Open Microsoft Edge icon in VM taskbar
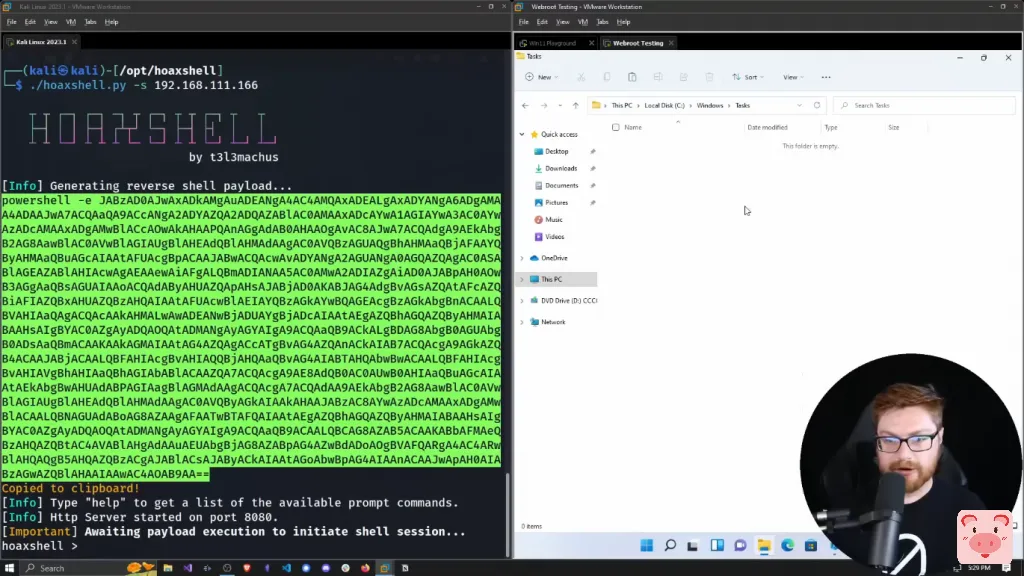Image resolution: width=1024 pixels, height=576 pixels. (788, 545)
